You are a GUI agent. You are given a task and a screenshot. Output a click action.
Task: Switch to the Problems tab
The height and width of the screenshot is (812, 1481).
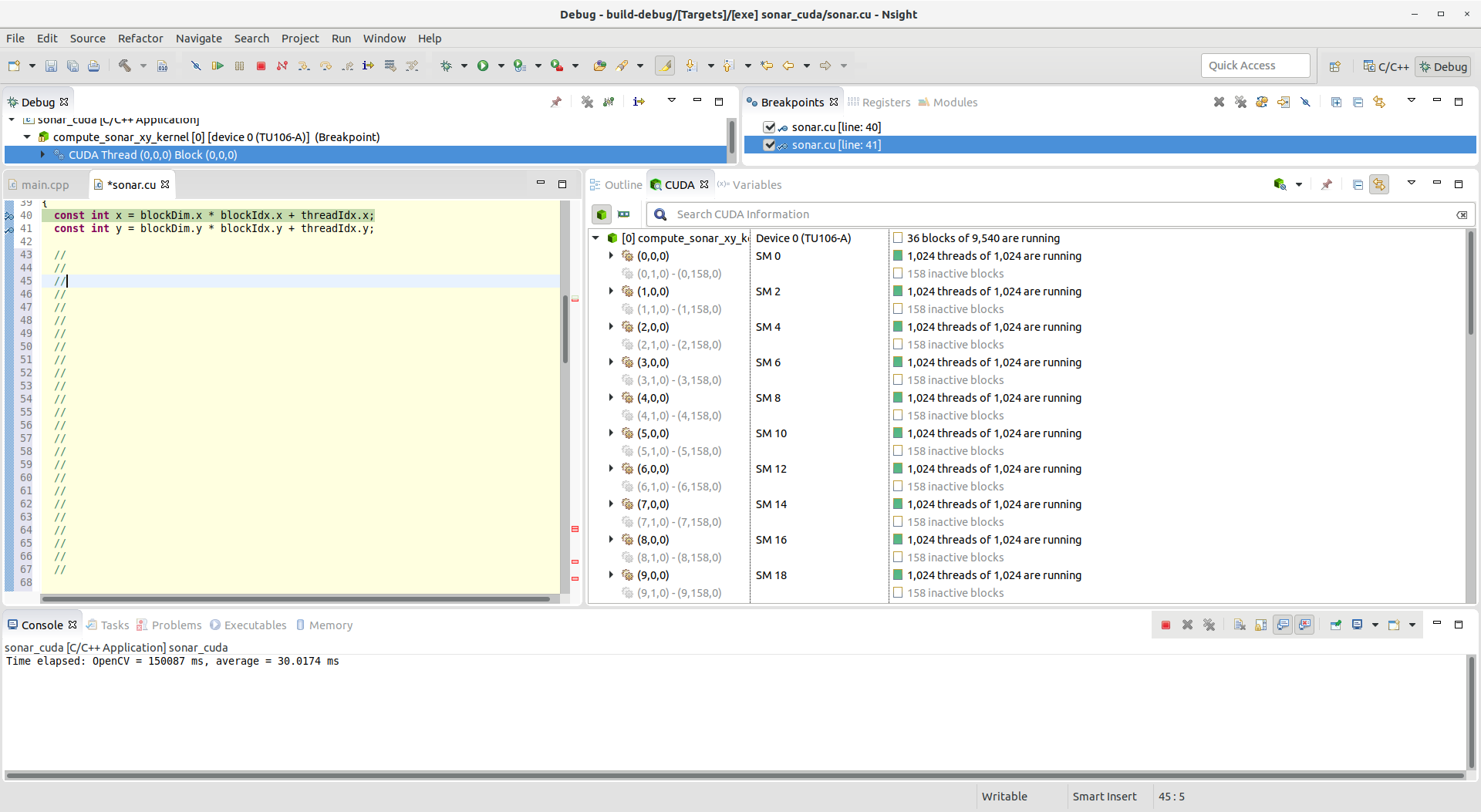(169, 625)
